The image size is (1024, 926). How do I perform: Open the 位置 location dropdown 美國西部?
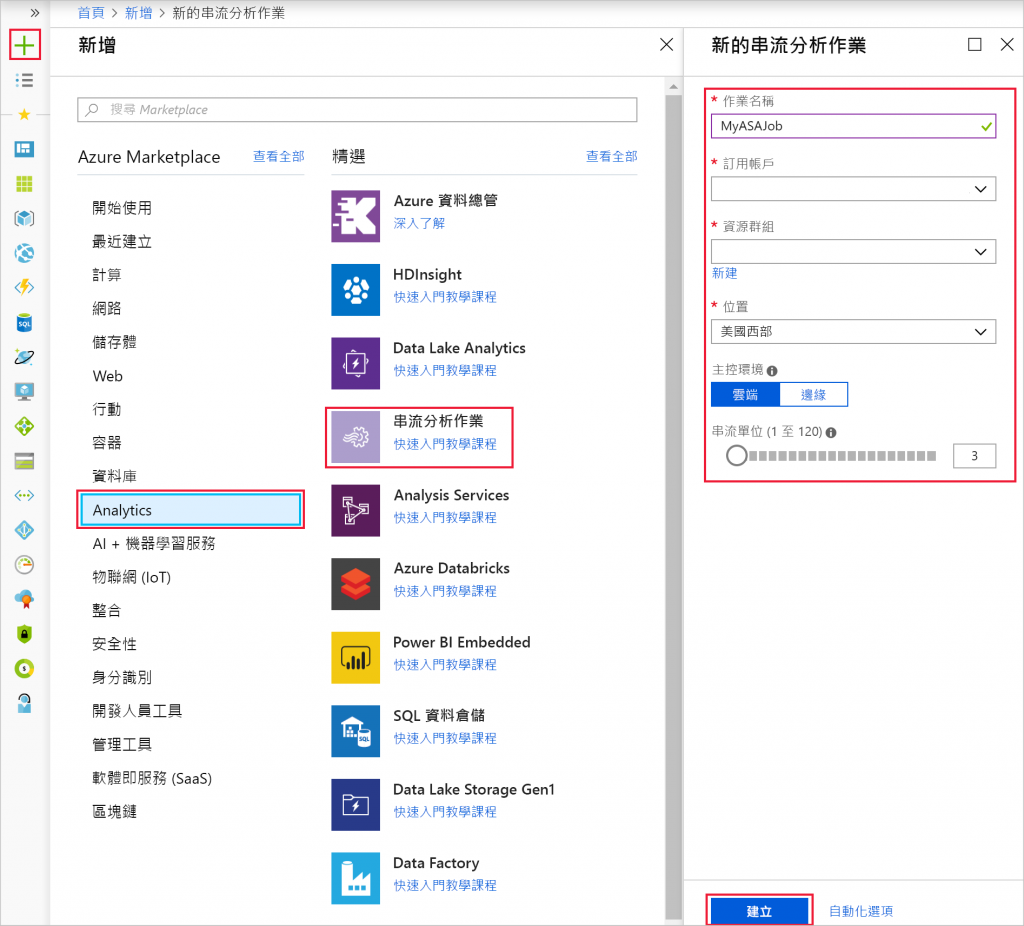point(853,332)
